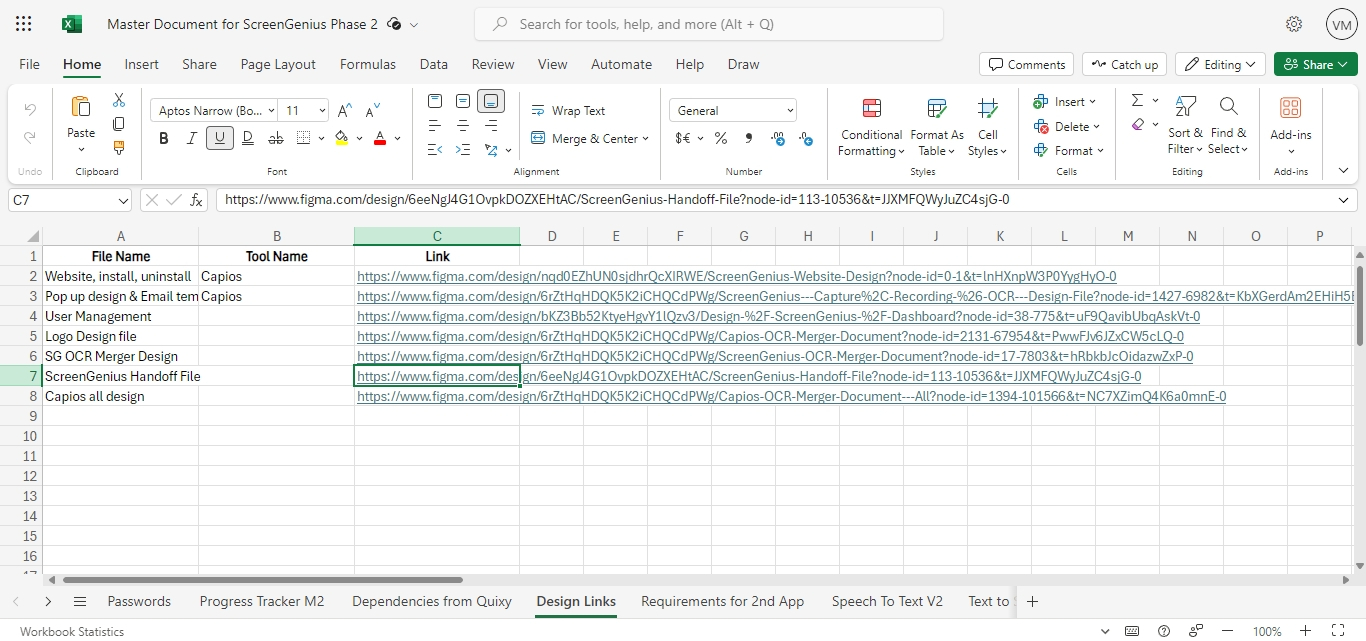1366x641 pixels.
Task: Click the Top Align icon
Action: pyautogui.click(x=435, y=101)
